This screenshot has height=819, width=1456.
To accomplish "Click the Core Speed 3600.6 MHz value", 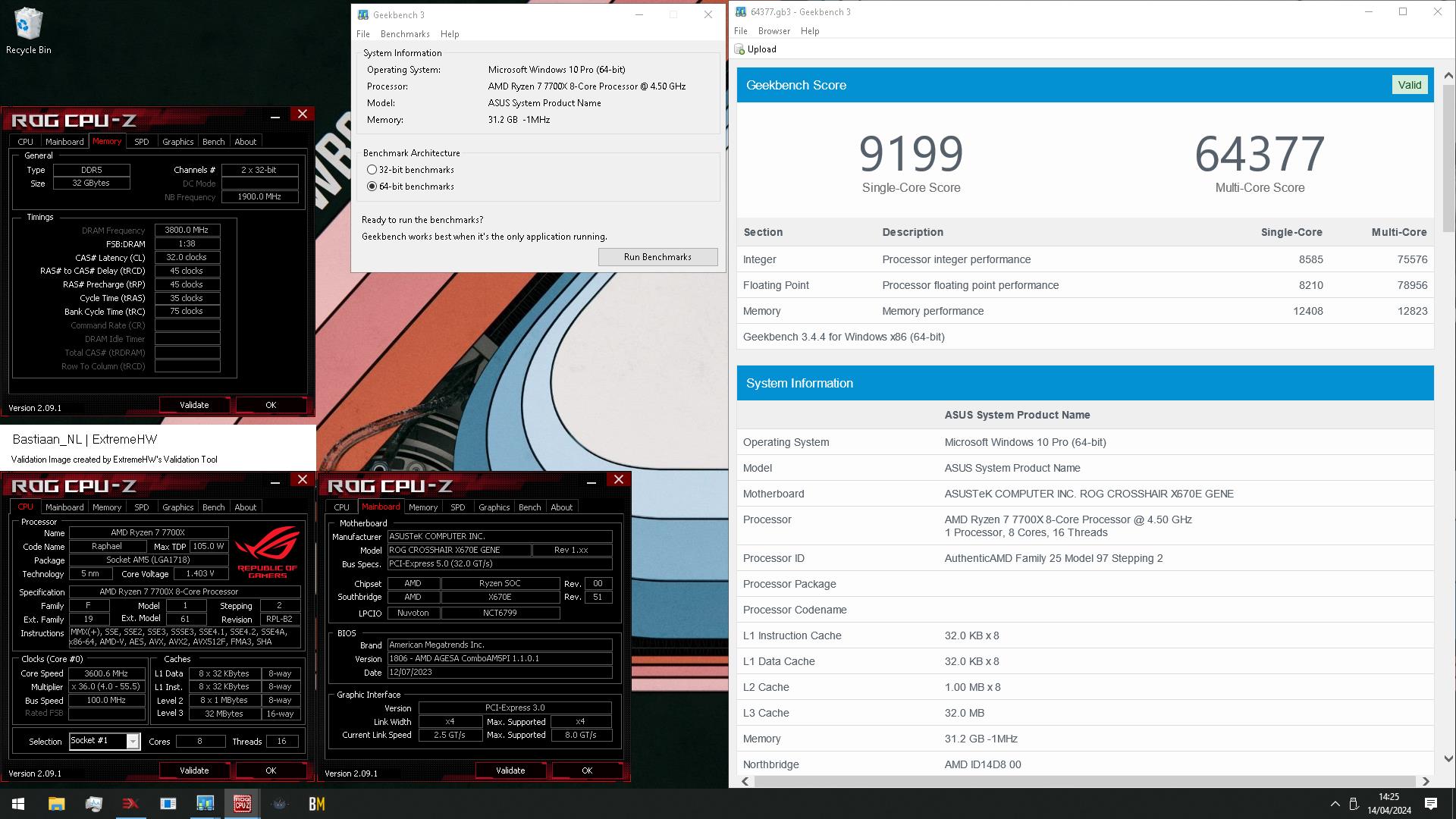I will click(106, 673).
